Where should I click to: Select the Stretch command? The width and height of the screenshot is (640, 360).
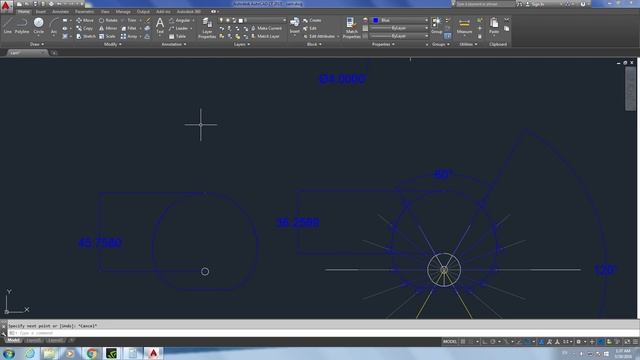click(86, 36)
